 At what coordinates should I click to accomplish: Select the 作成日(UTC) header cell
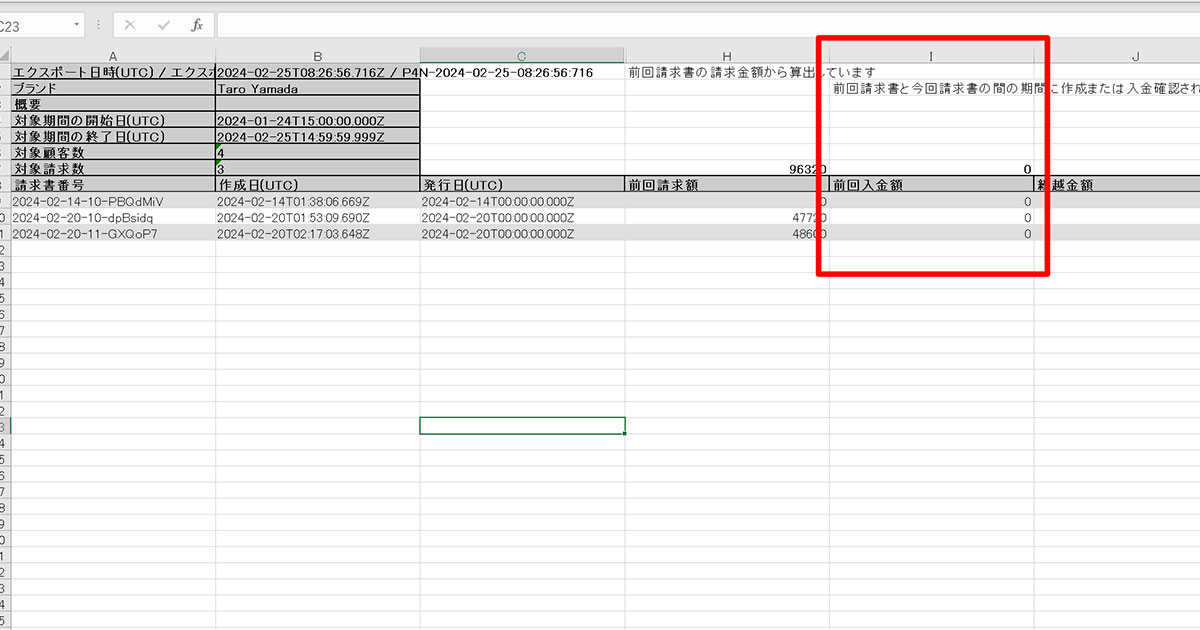[x=318, y=185]
